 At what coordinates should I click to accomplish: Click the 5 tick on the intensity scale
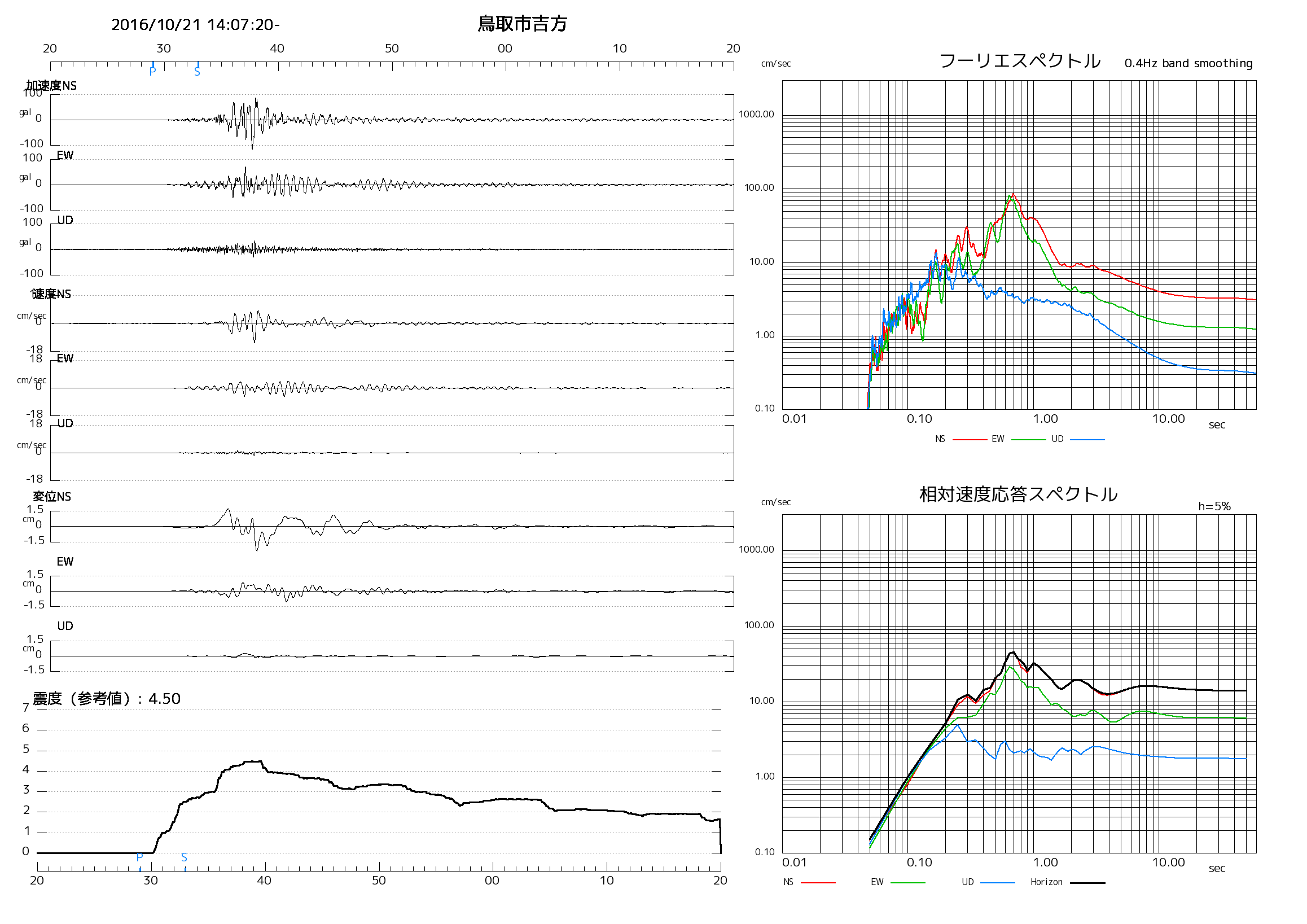pos(25,750)
